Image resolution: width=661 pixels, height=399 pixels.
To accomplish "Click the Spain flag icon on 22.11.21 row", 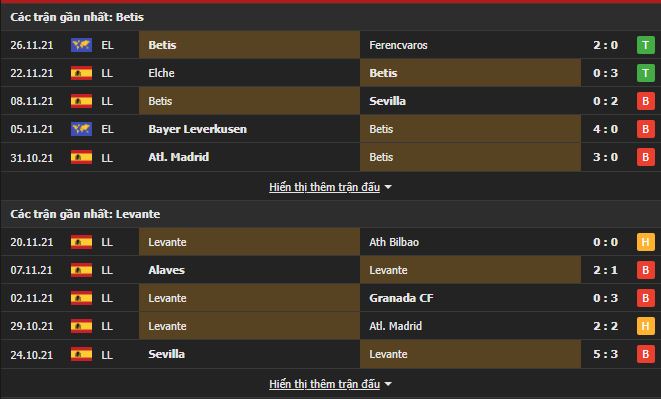I will (81, 73).
